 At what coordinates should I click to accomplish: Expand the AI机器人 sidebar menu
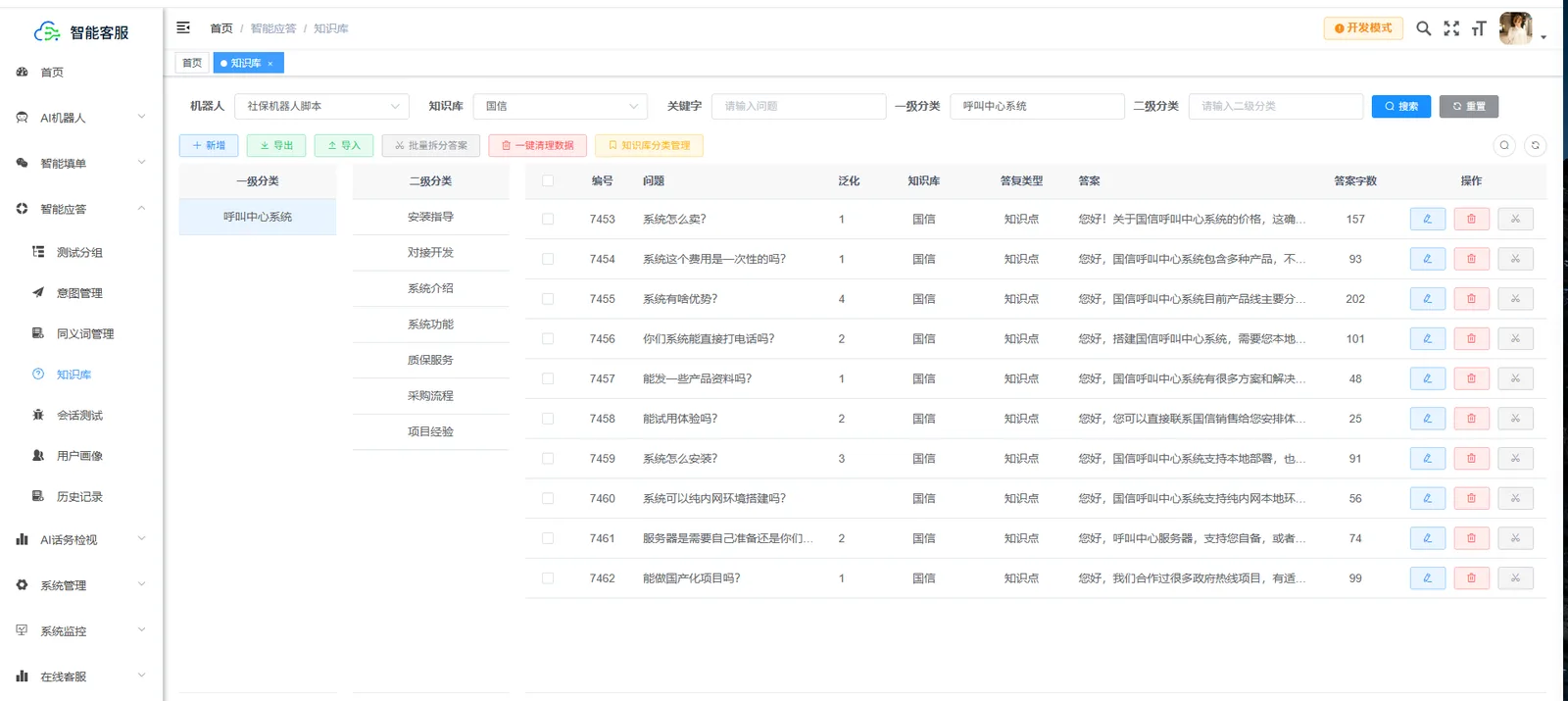point(81,118)
